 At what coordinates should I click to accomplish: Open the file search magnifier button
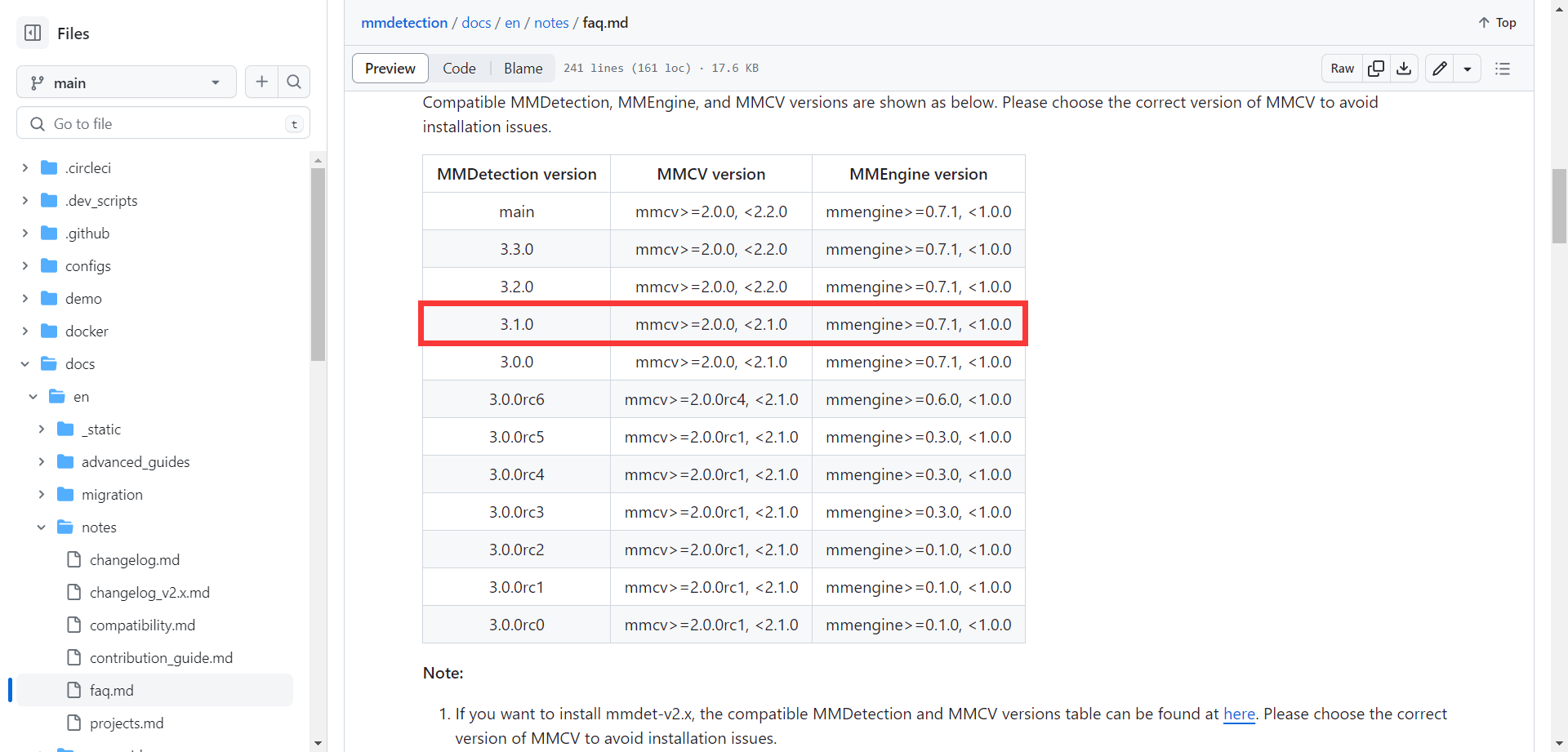pyautogui.click(x=294, y=82)
